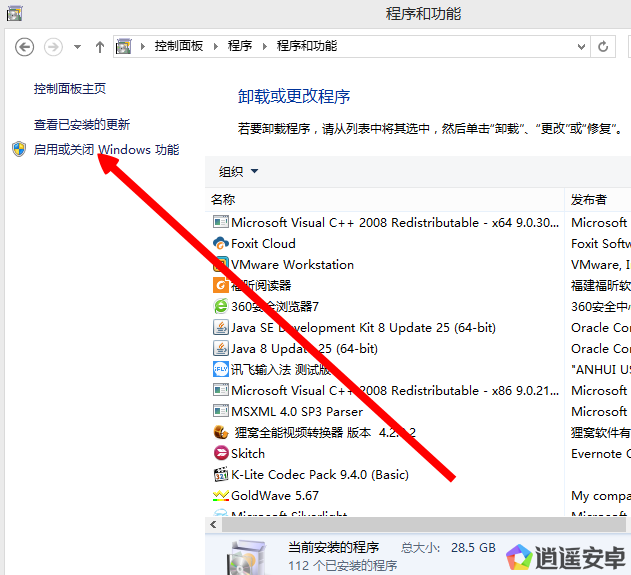631x575 pixels.
Task: Click the Java SE Development Kit icon
Action: (221, 328)
